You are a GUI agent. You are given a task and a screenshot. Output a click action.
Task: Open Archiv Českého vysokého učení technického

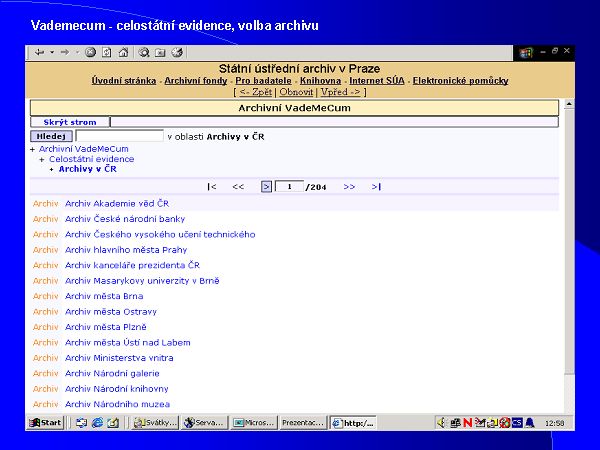(160, 235)
